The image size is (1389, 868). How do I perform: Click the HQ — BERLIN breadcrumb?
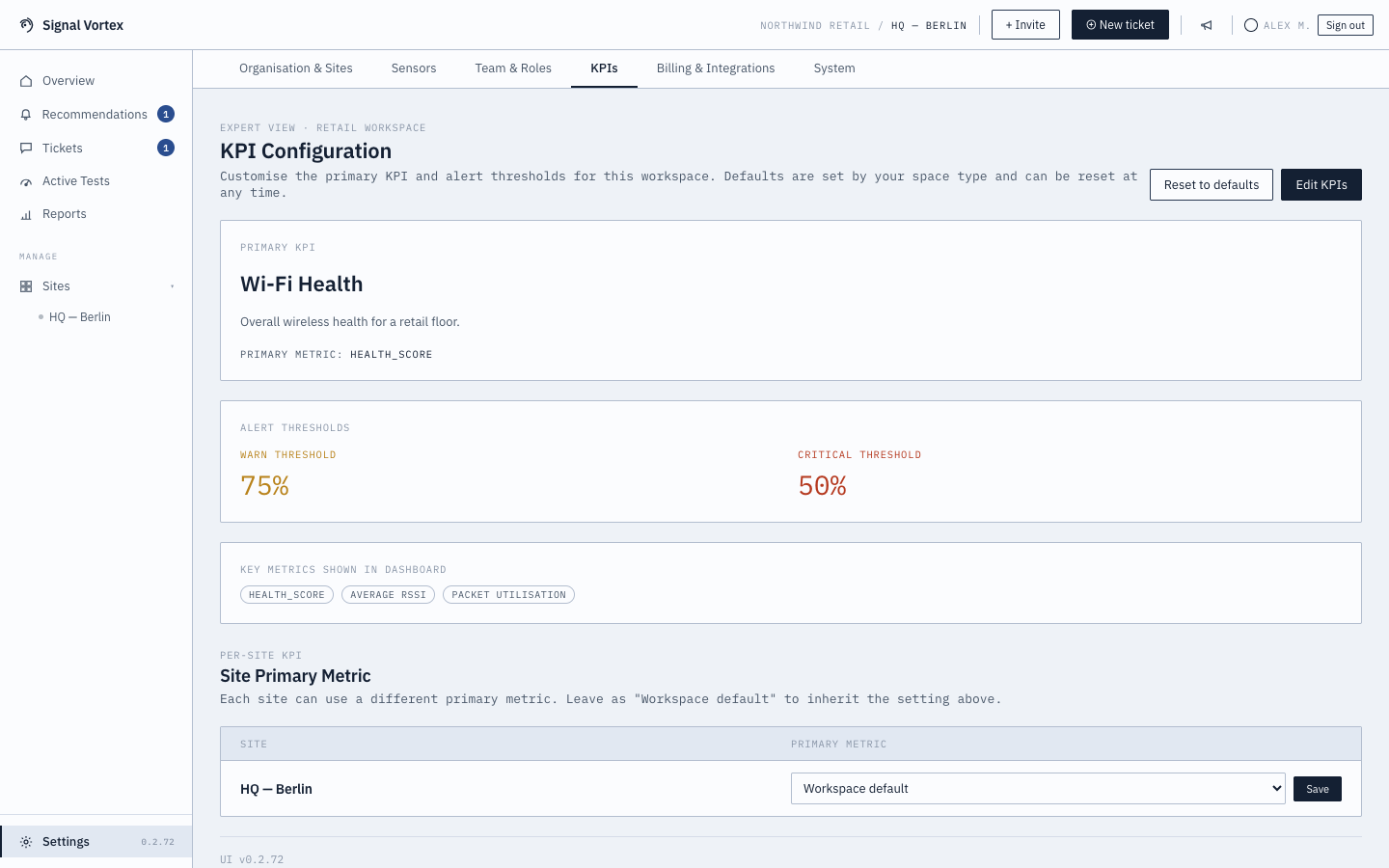[929, 26]
